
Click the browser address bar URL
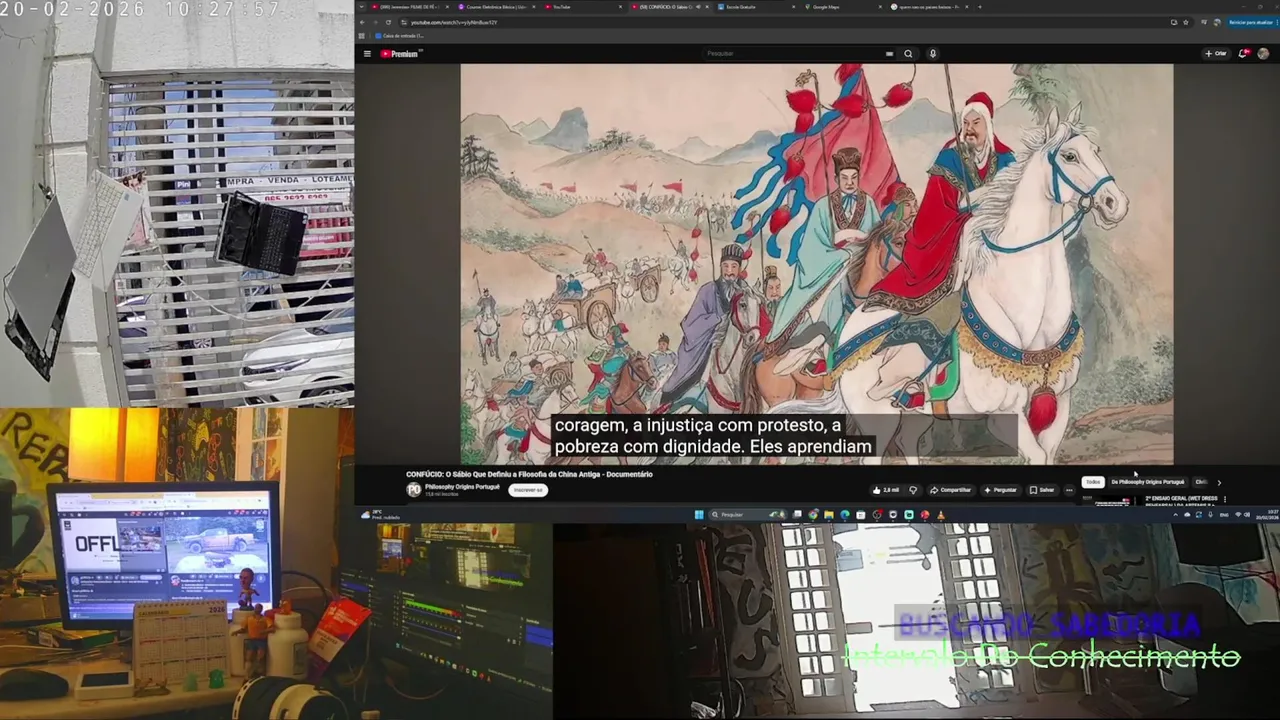454,22
